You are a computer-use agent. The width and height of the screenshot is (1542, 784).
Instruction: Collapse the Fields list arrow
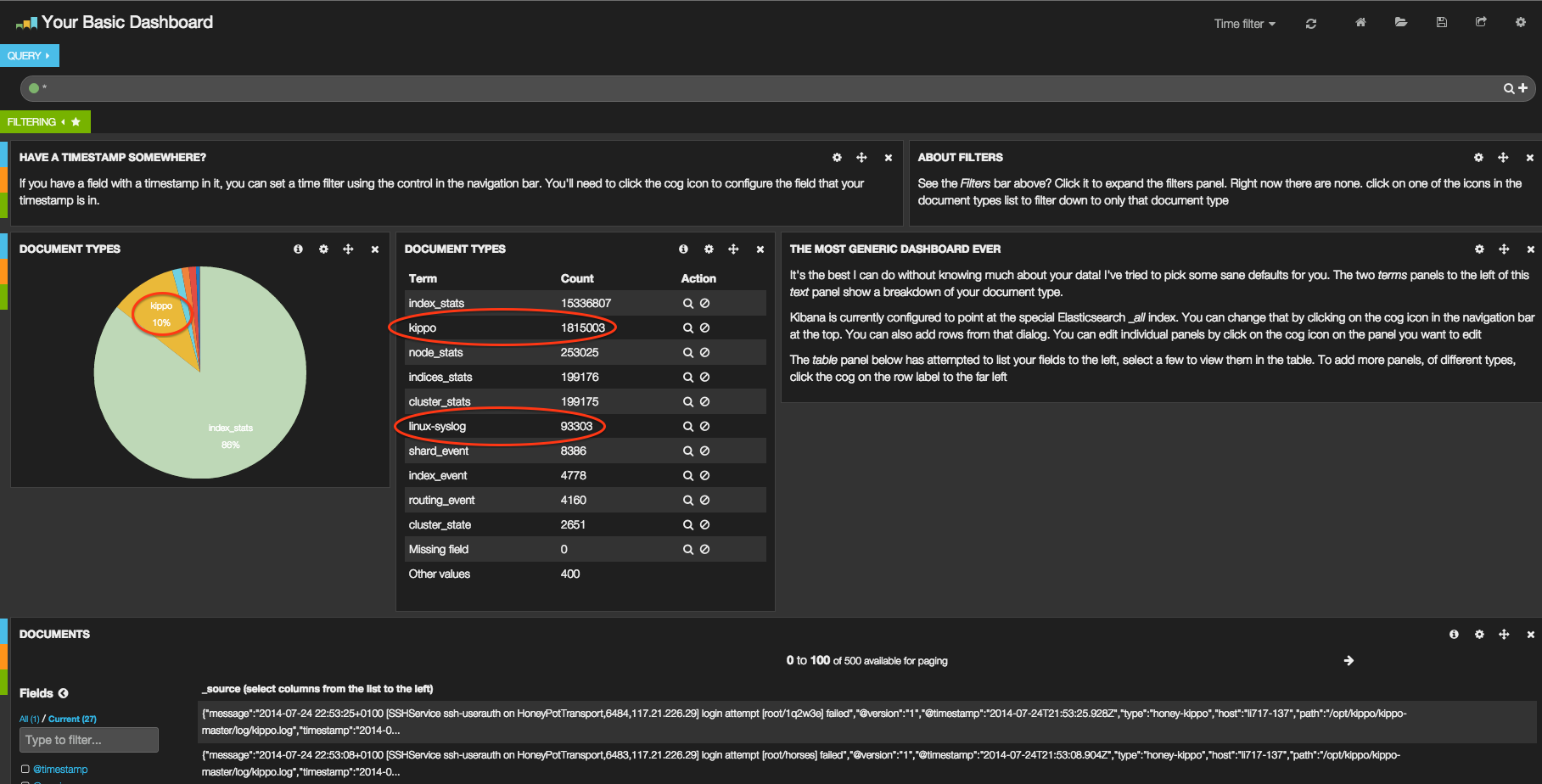[x=64, y=693]
